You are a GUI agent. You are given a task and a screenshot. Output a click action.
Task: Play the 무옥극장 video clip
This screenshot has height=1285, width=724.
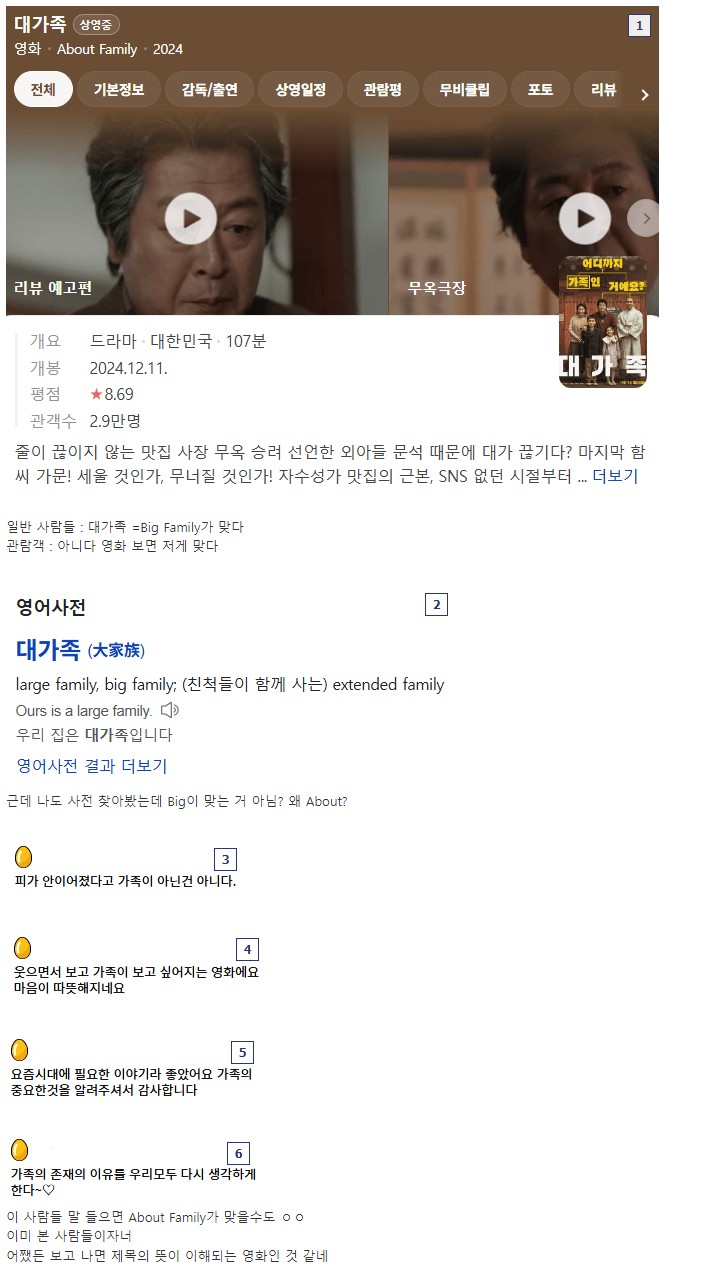(584, 218)
